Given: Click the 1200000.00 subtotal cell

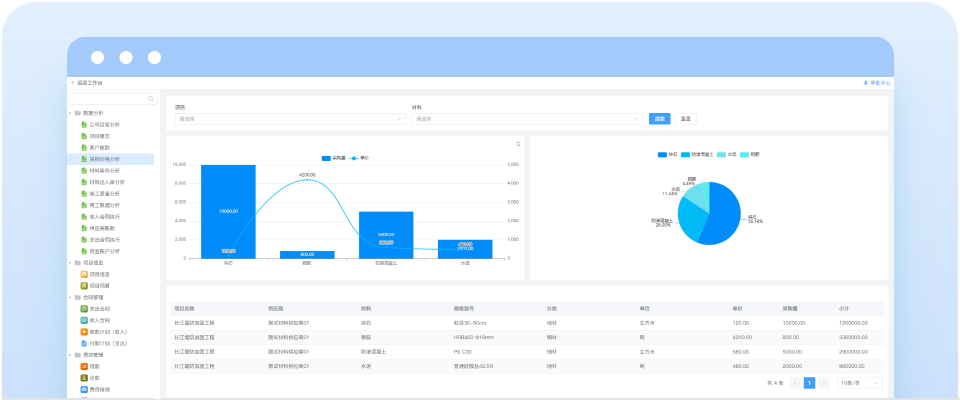Looking at the screenshot, I should [x=852, y=323].
